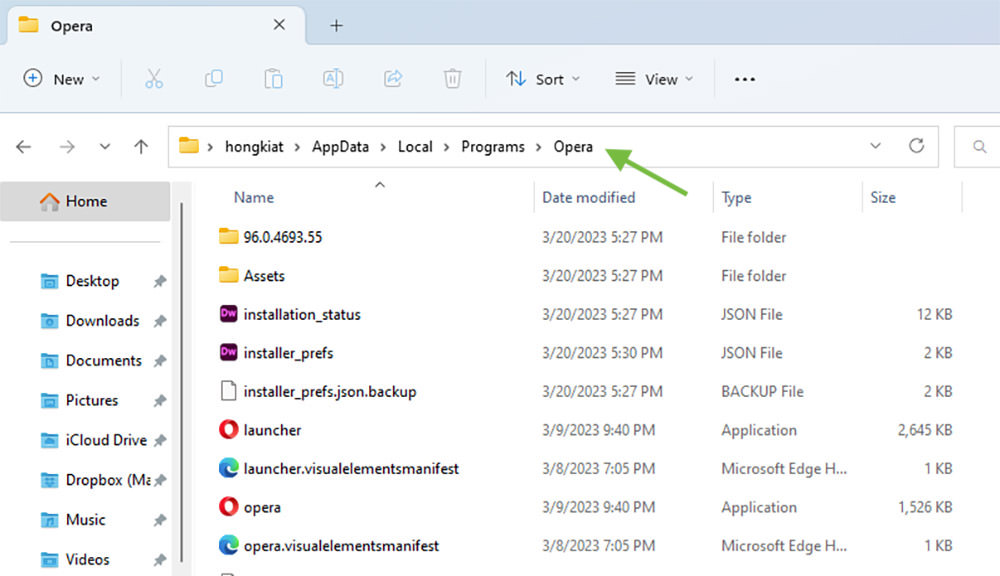Select the 2,645 KB size cell
Screen dimensions: 1000x576
[925, 430]
